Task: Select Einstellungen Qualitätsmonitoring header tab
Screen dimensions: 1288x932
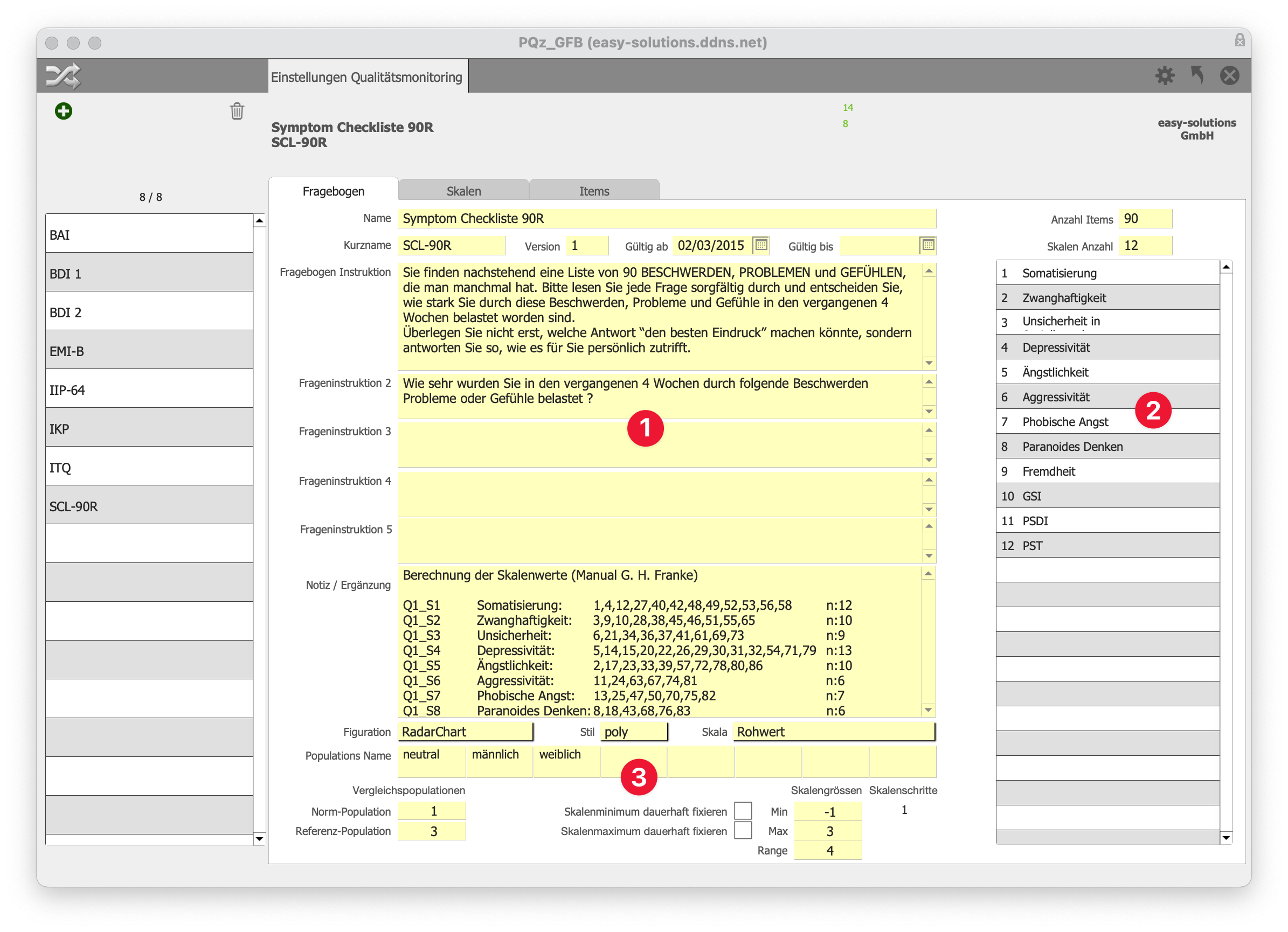Action: 367,76
